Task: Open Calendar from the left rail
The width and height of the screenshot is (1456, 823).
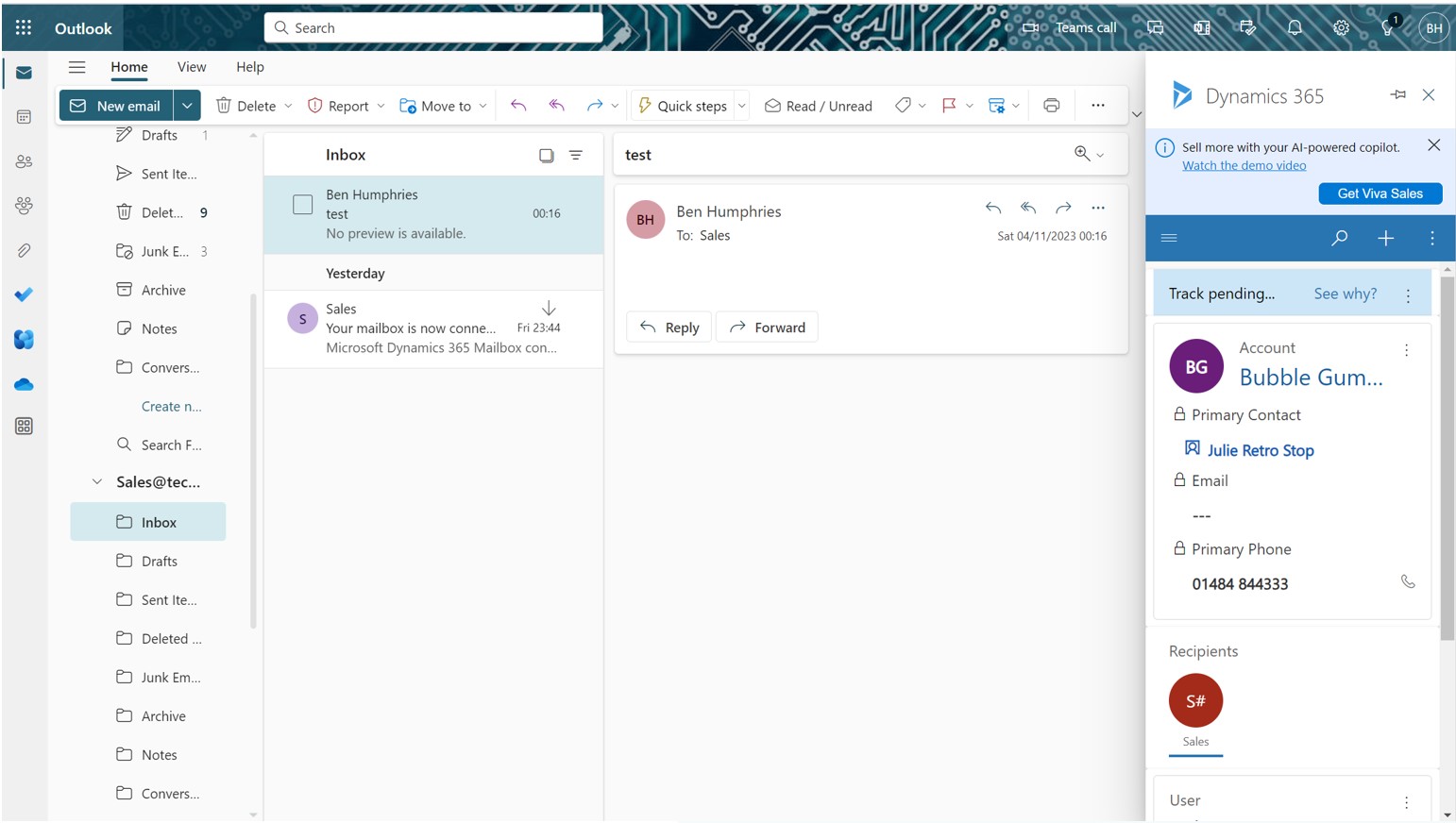Action: coord(24,117)
